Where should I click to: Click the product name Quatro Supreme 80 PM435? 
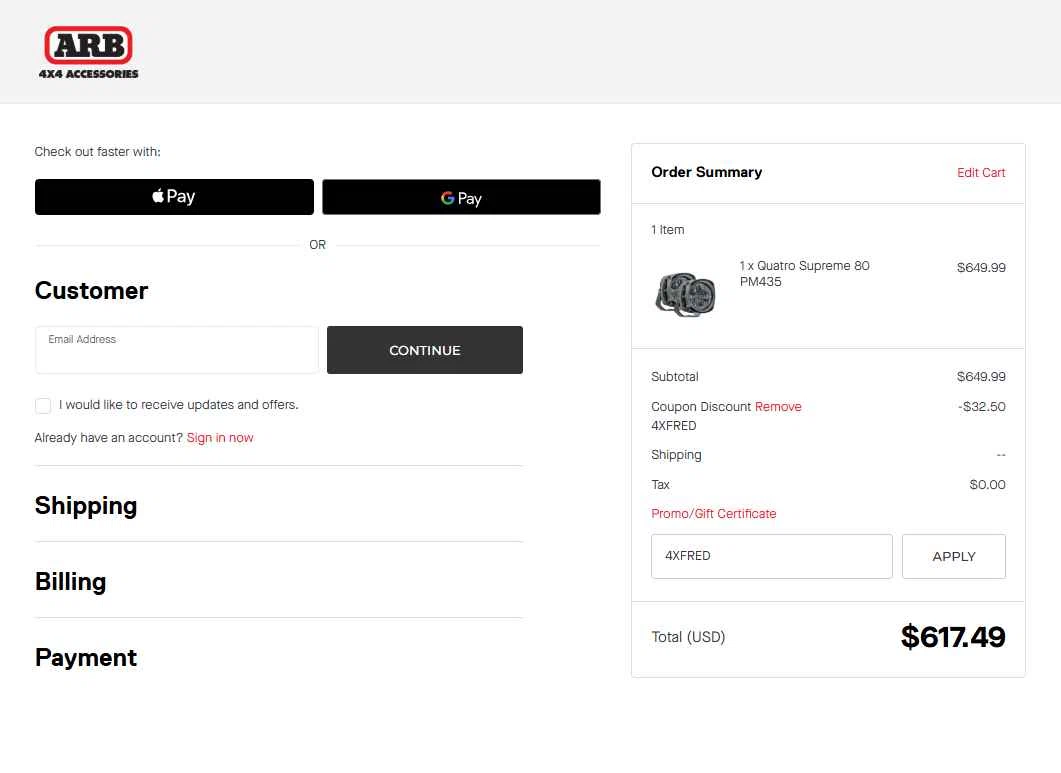click(x=804, y=273)
